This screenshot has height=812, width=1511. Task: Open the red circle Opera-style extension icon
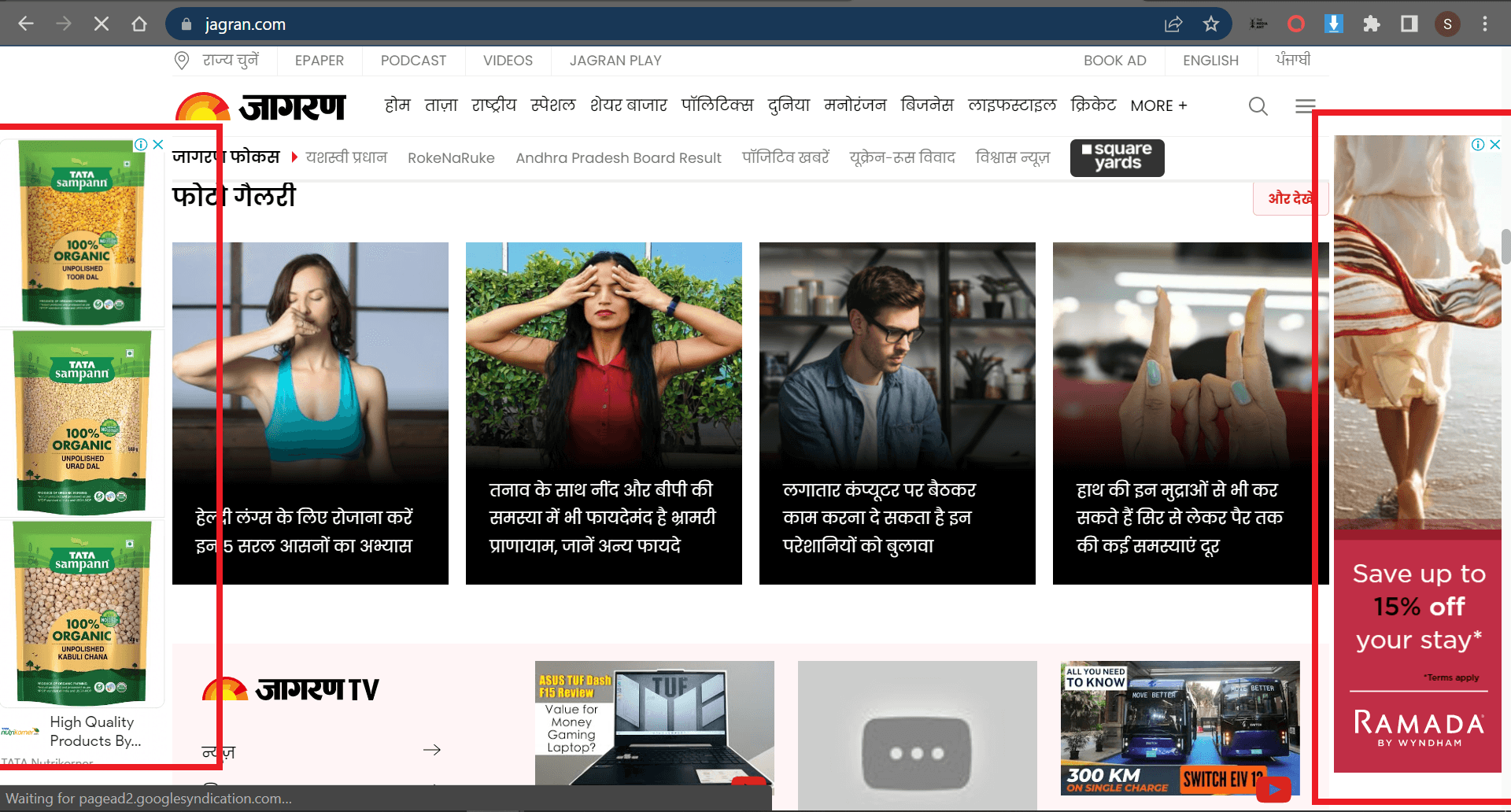tap(1296, 24)
